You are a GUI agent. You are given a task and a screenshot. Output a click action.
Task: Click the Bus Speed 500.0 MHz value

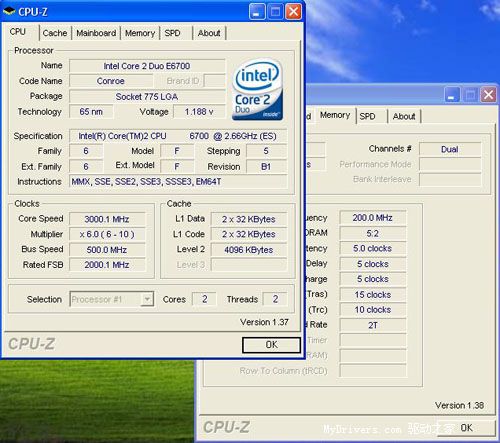[107, 250]
